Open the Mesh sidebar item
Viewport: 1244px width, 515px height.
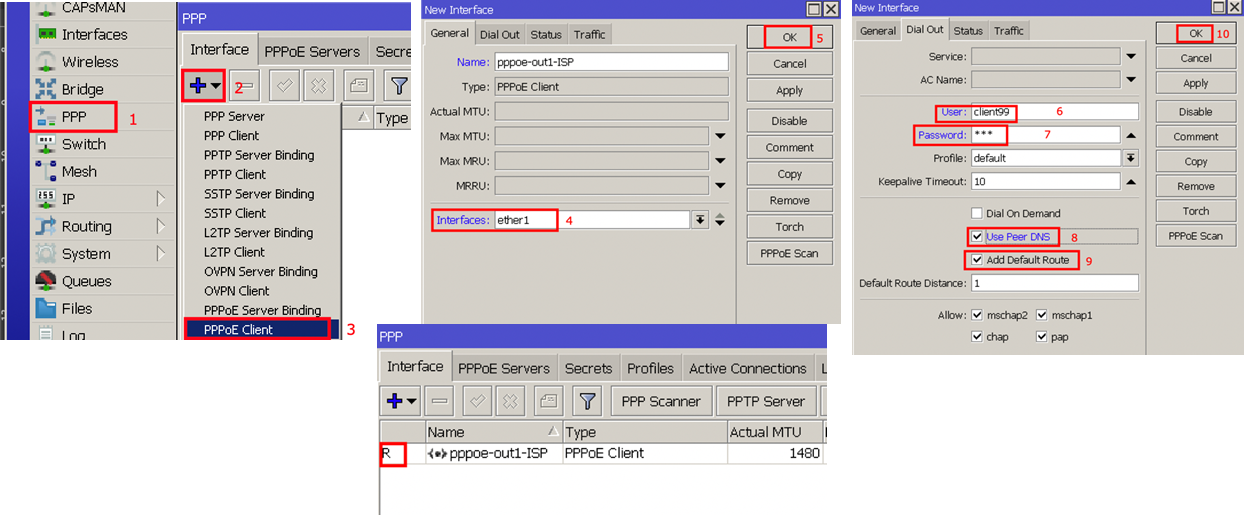(79, 172)
